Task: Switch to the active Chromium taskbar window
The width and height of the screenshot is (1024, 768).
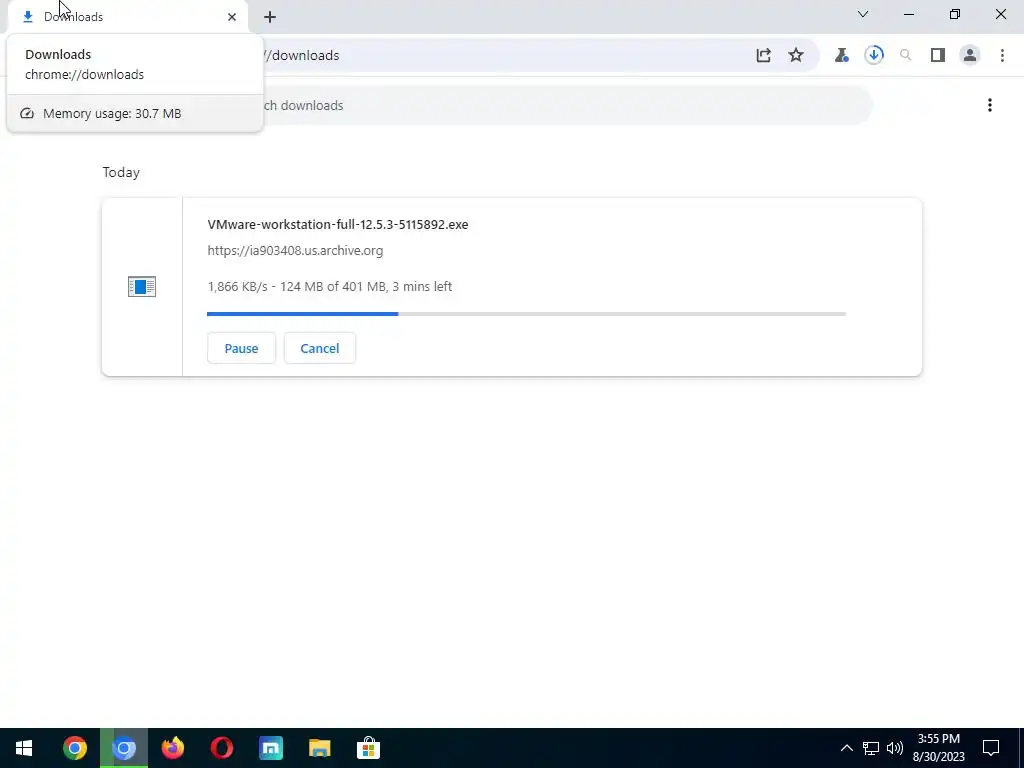Action: [123, 748]
